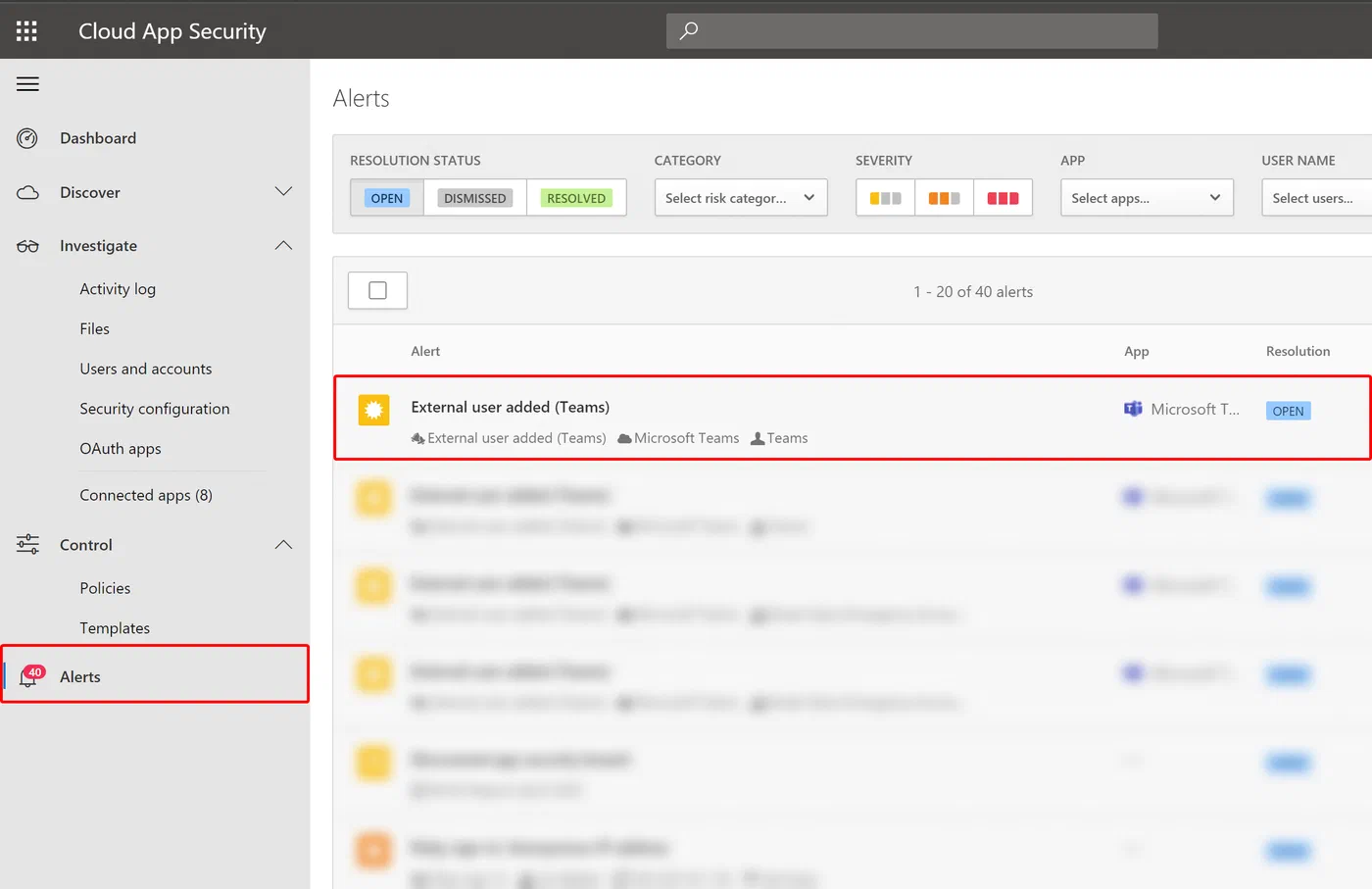1372x889 pixels.
Task: Click the Investigate glasses icon
Action: coord(27,246)
